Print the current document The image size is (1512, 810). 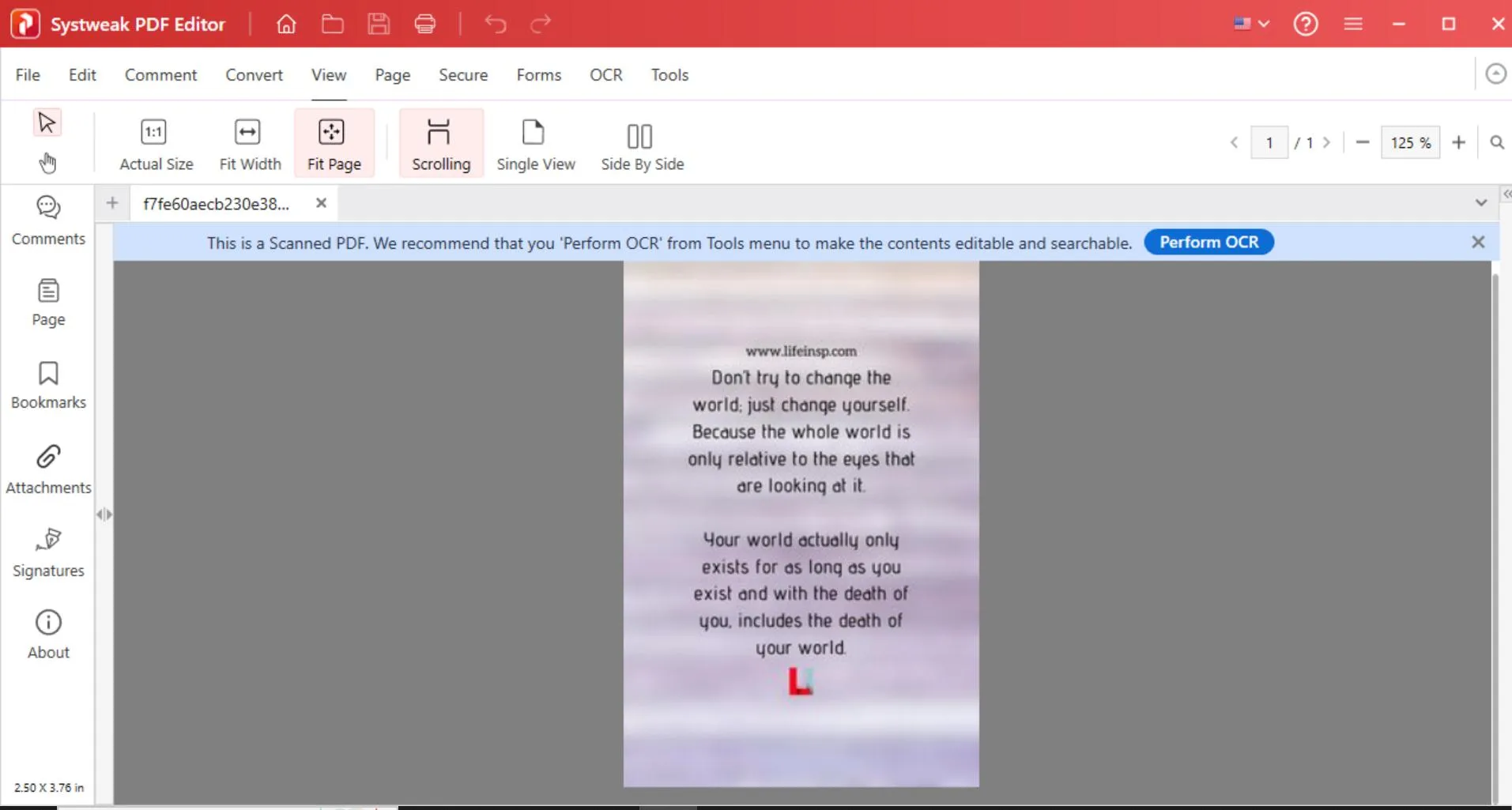[x=425, y=24]
